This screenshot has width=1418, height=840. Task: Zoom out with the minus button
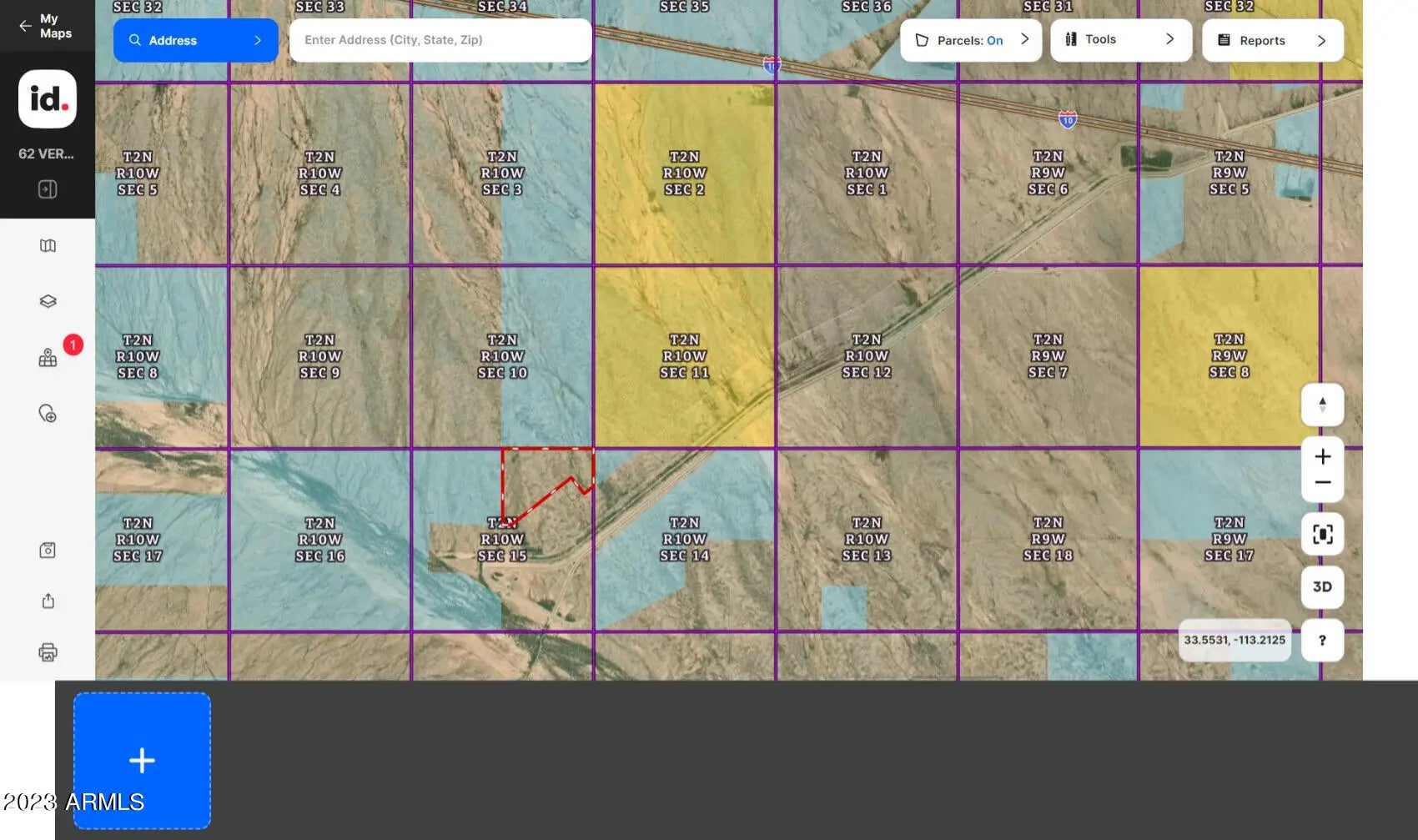(1322, 483)
